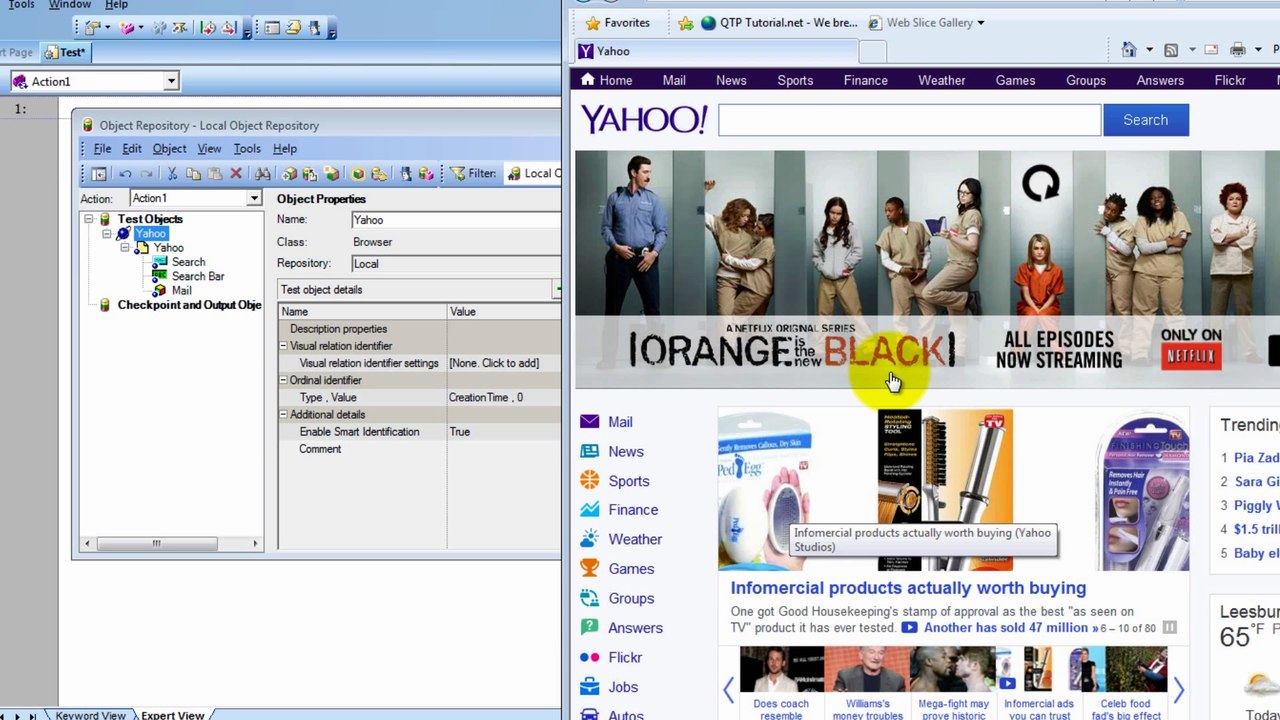The height and width of the screenshot is (720, 1280).
Task: Click the Cut icon in Object Repository toolbar
Action: click(x=172, y=174)
